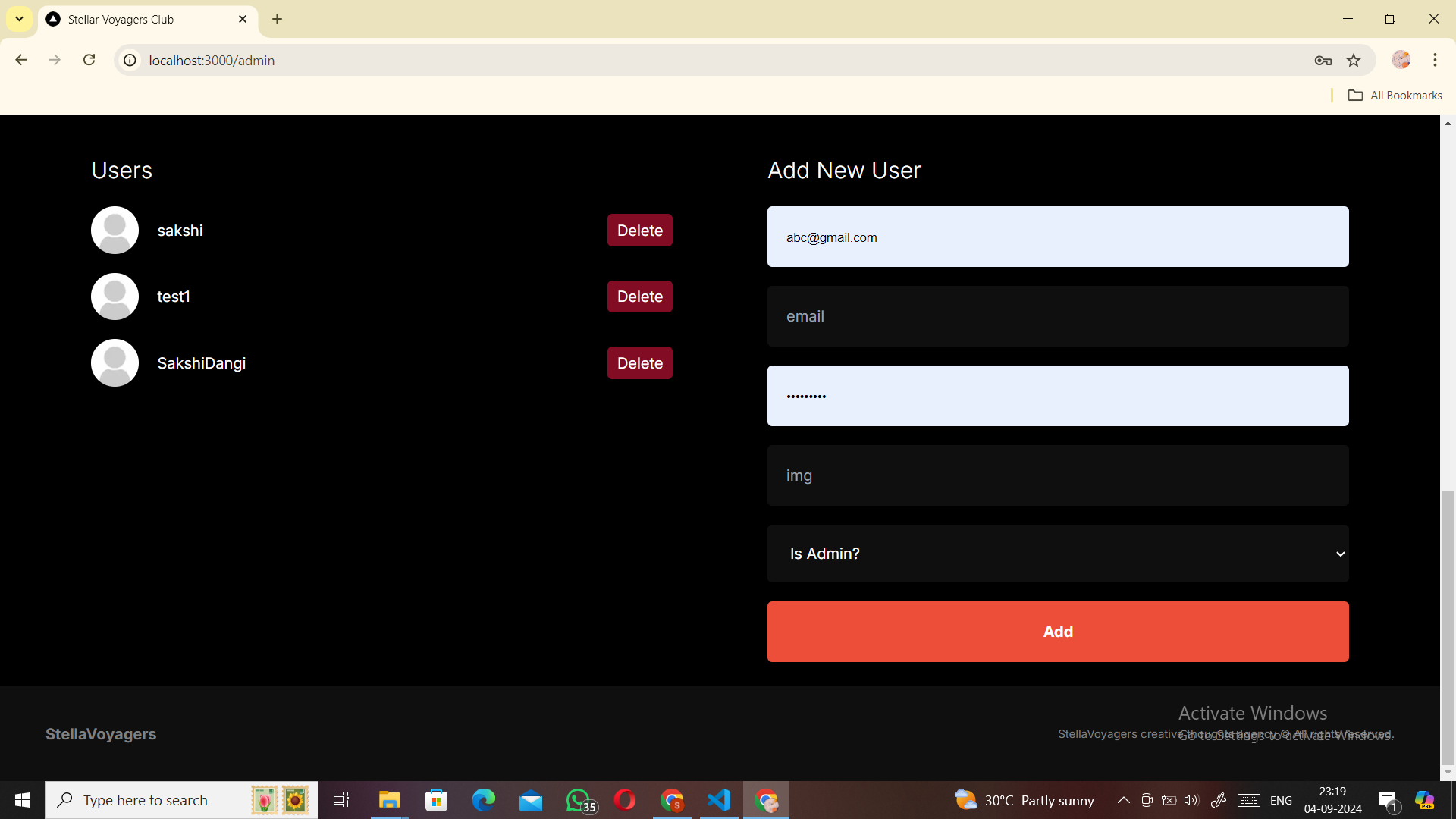Open Visual Studio Code from the taskbar
This screenshot has height=819, width=1456.
pyautogui.click(x=718, y=800)
